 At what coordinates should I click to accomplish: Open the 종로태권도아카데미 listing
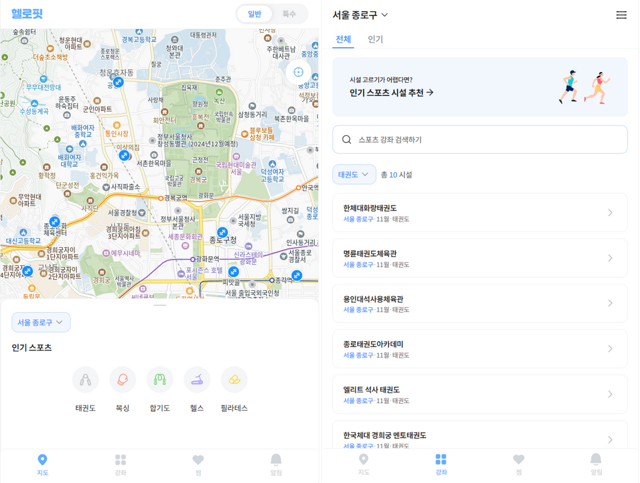click(x=480, y=349)
